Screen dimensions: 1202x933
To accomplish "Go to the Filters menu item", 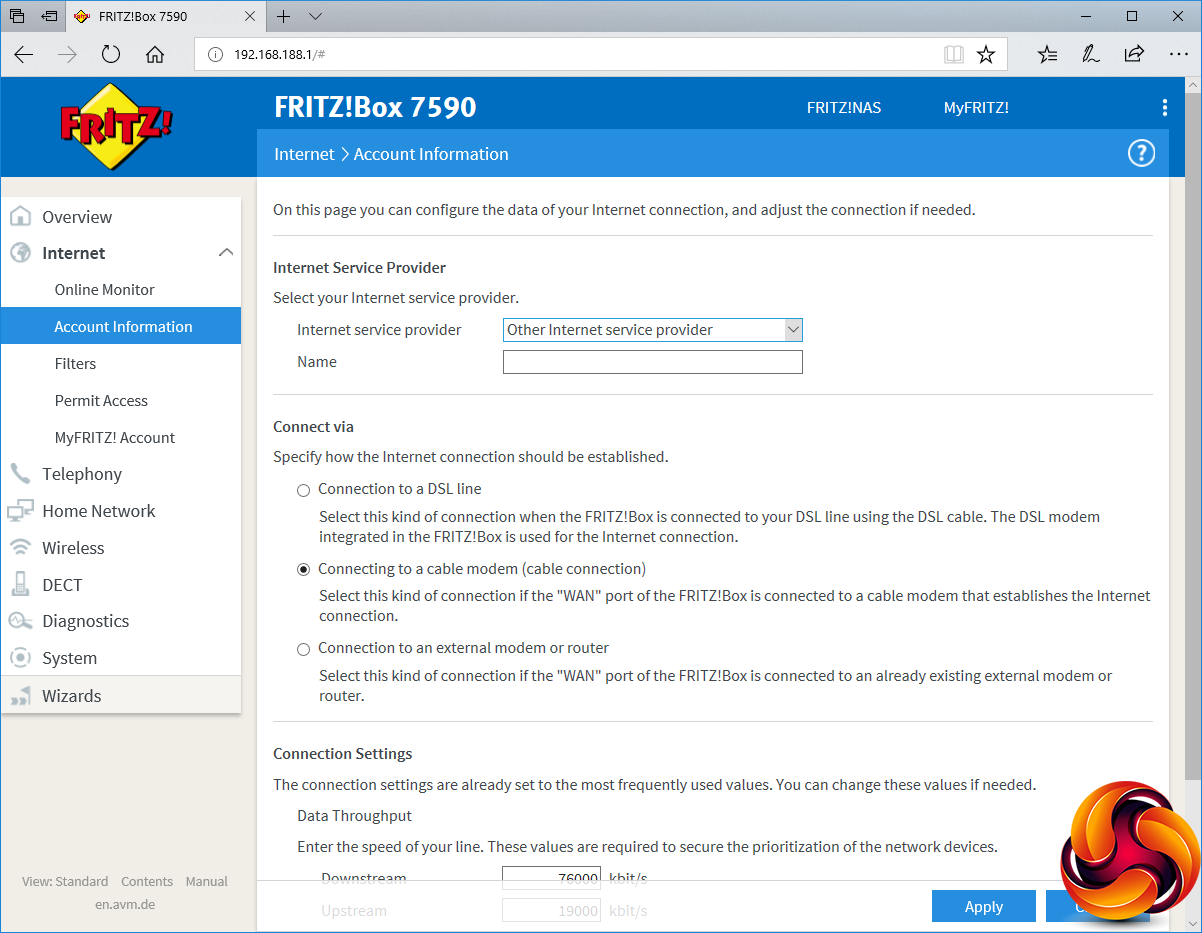I will click(76, 364).
